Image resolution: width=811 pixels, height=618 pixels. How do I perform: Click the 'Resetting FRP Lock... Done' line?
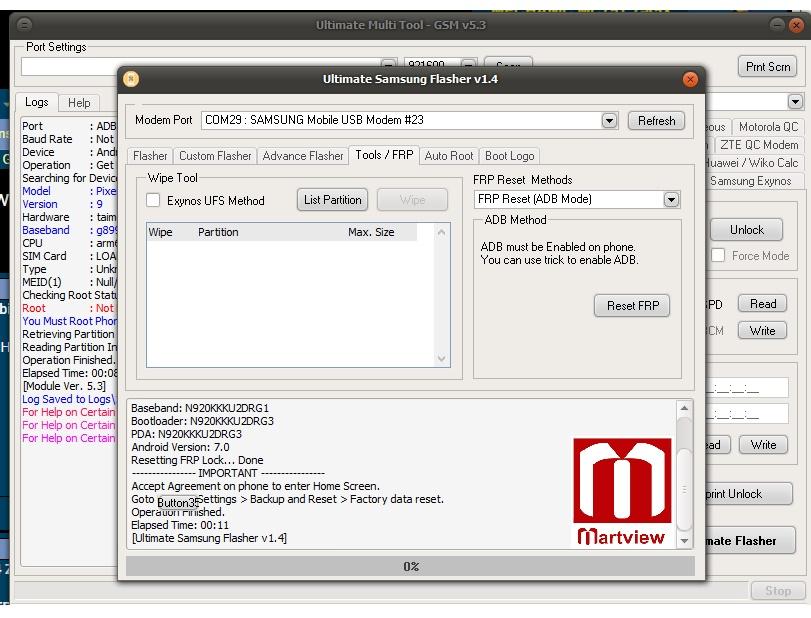(197, 460)
